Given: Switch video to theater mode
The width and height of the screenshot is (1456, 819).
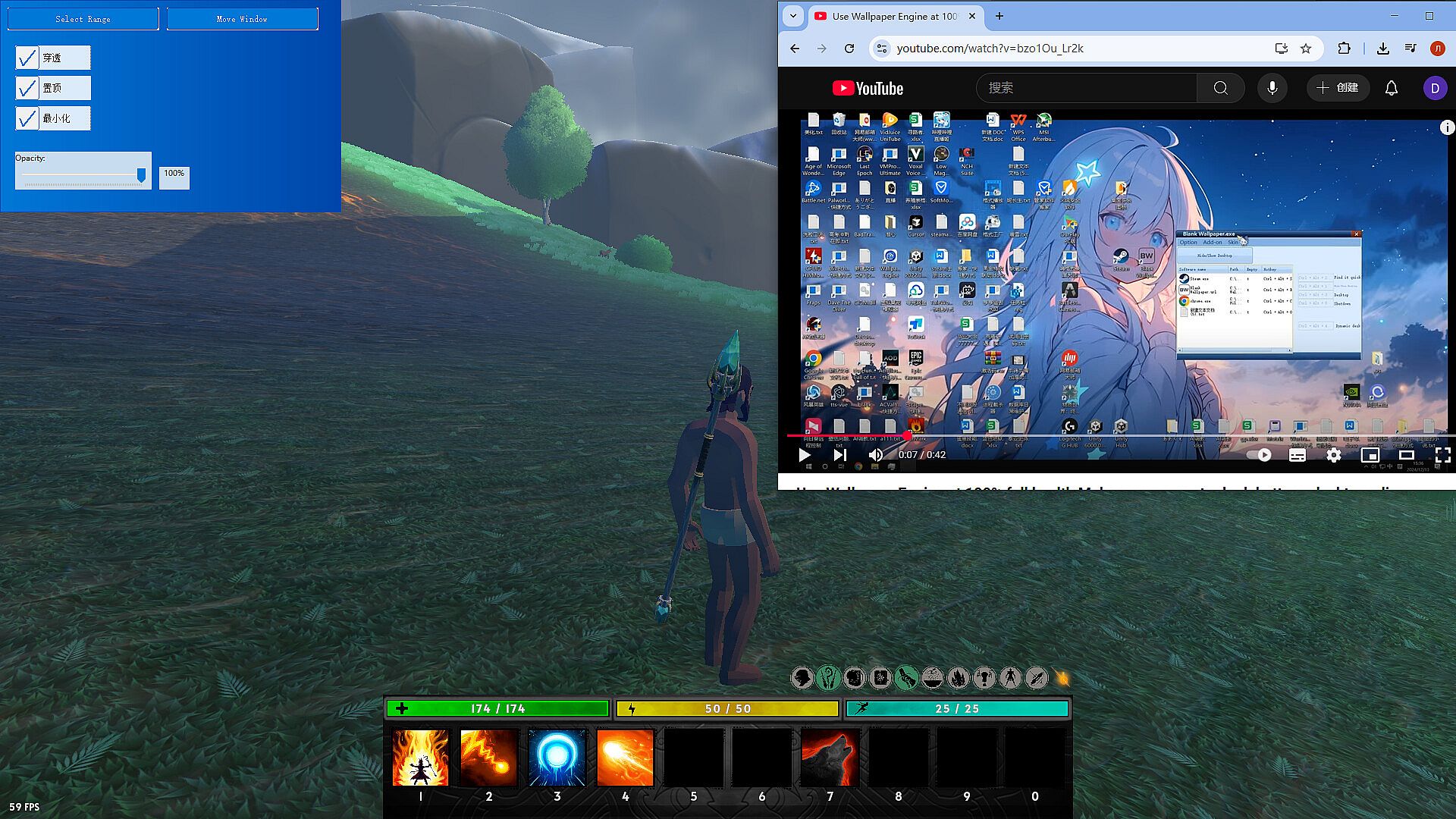Looking at the screenshot, I should (1406, 455).
